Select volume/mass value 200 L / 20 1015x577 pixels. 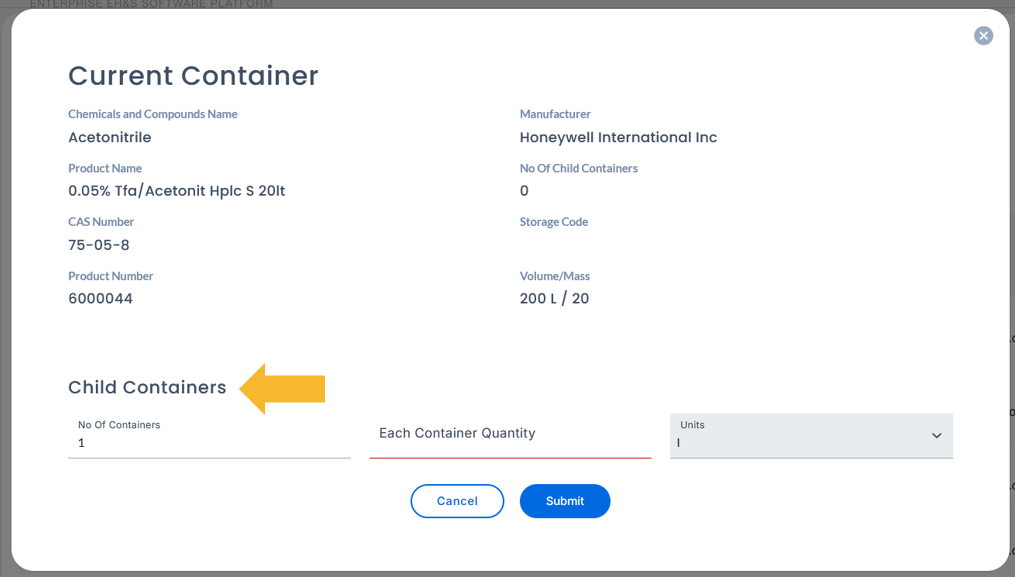pyautogui.click(x=554, y=299)
